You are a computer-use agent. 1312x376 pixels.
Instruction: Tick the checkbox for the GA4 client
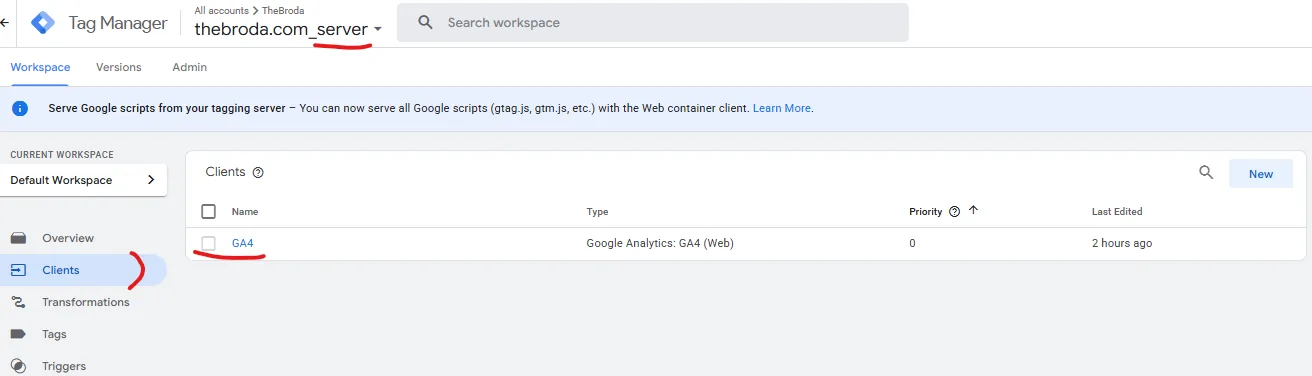208,243
